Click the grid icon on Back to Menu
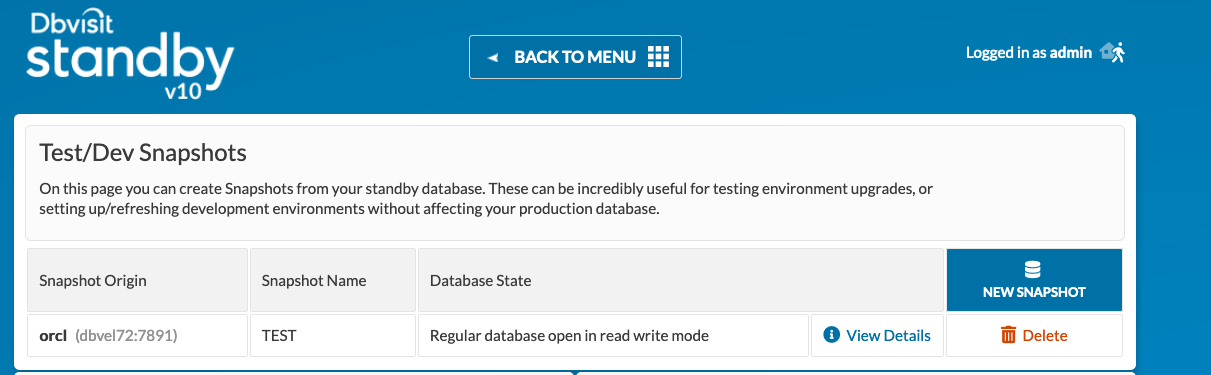The height and width of the screenshot is (375, 1211). 658,57
